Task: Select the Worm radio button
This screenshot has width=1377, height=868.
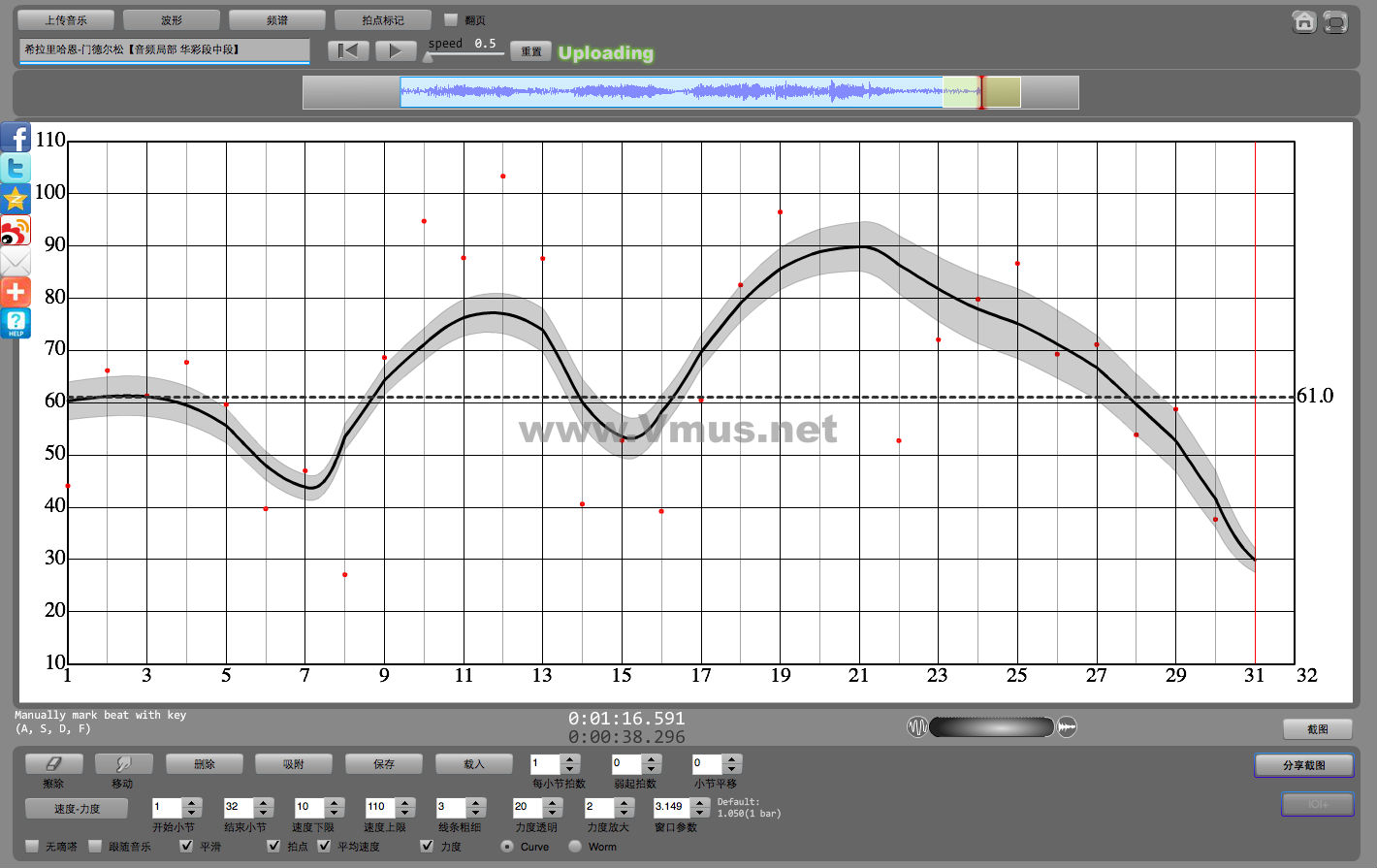Action: point(575,846)
